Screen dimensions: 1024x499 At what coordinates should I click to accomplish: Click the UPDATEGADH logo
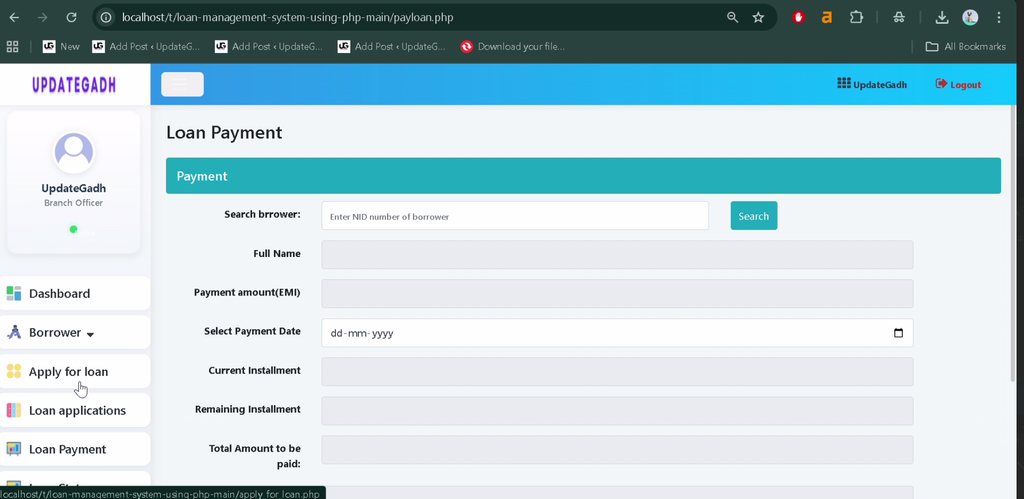point(74,84)
